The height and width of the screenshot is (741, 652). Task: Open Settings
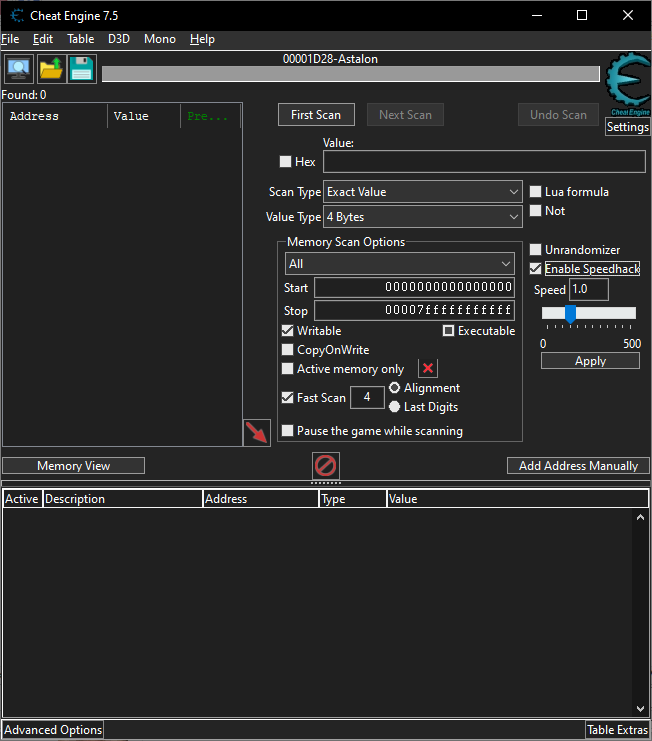628,127
